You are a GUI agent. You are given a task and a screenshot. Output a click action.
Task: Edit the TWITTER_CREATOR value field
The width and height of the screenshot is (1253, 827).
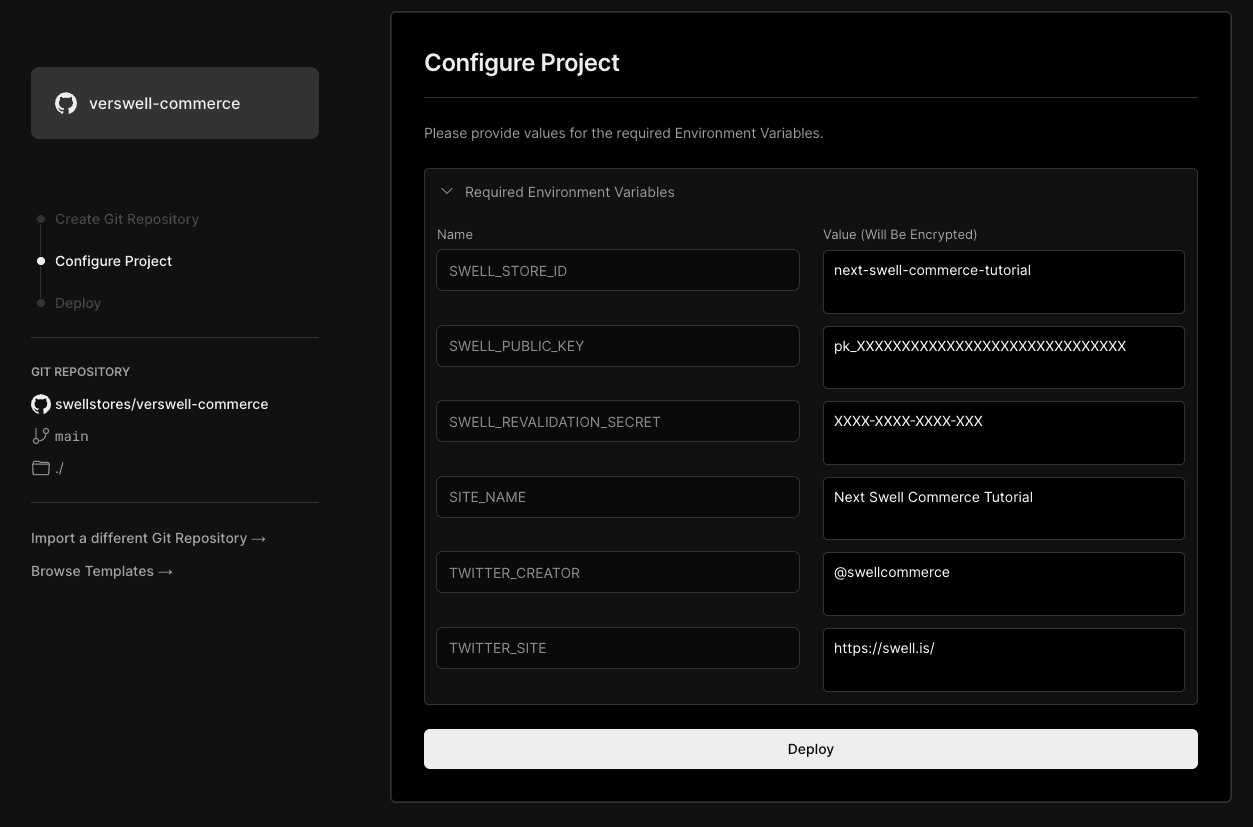(x=1003, y=584)
